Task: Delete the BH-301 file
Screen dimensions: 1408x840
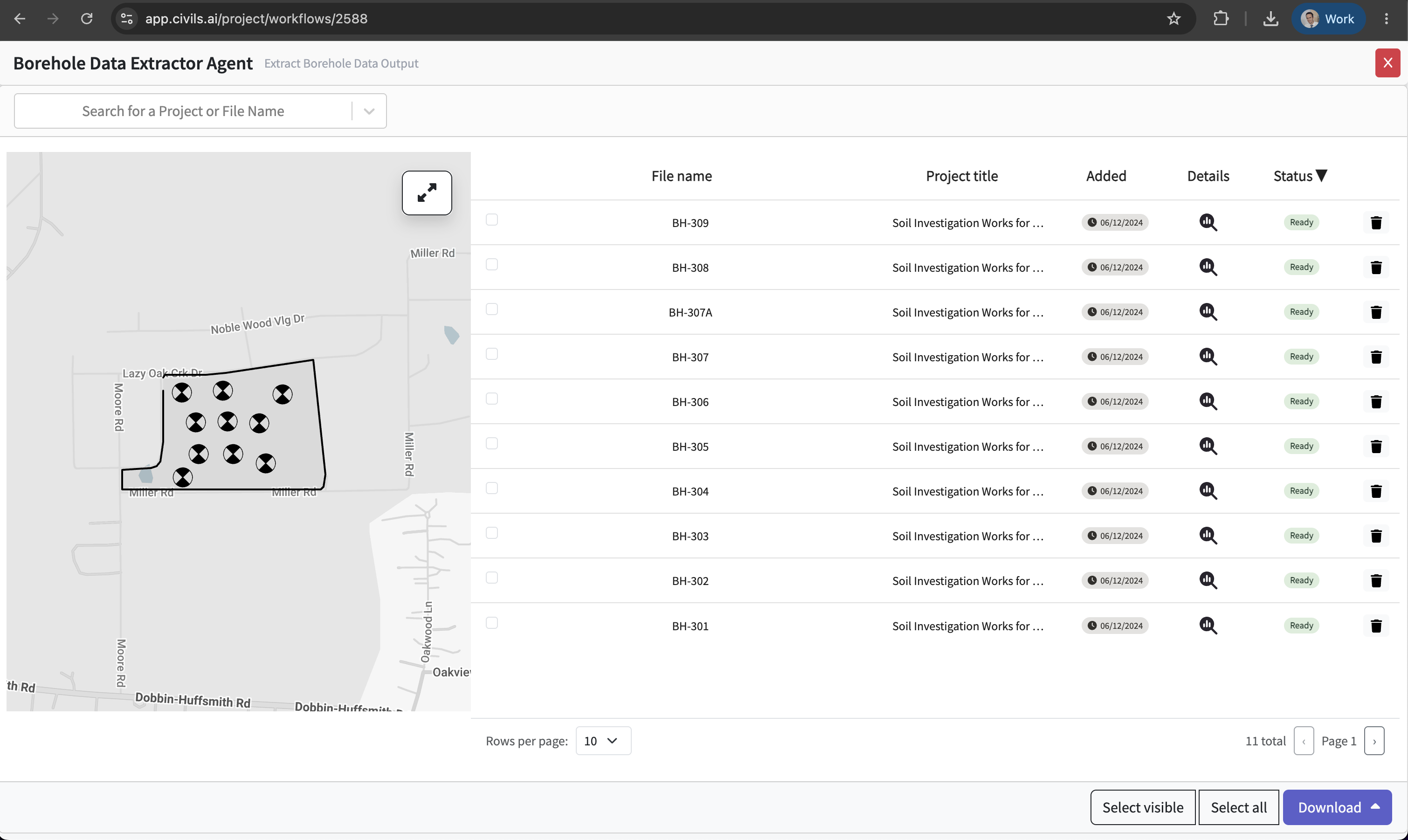Action: (1376, 626)
